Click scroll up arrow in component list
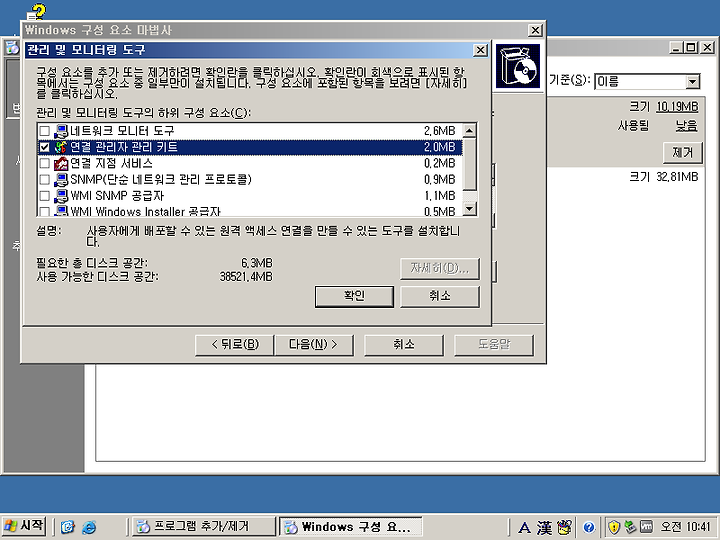720x540 pixels. click(469, 131)
